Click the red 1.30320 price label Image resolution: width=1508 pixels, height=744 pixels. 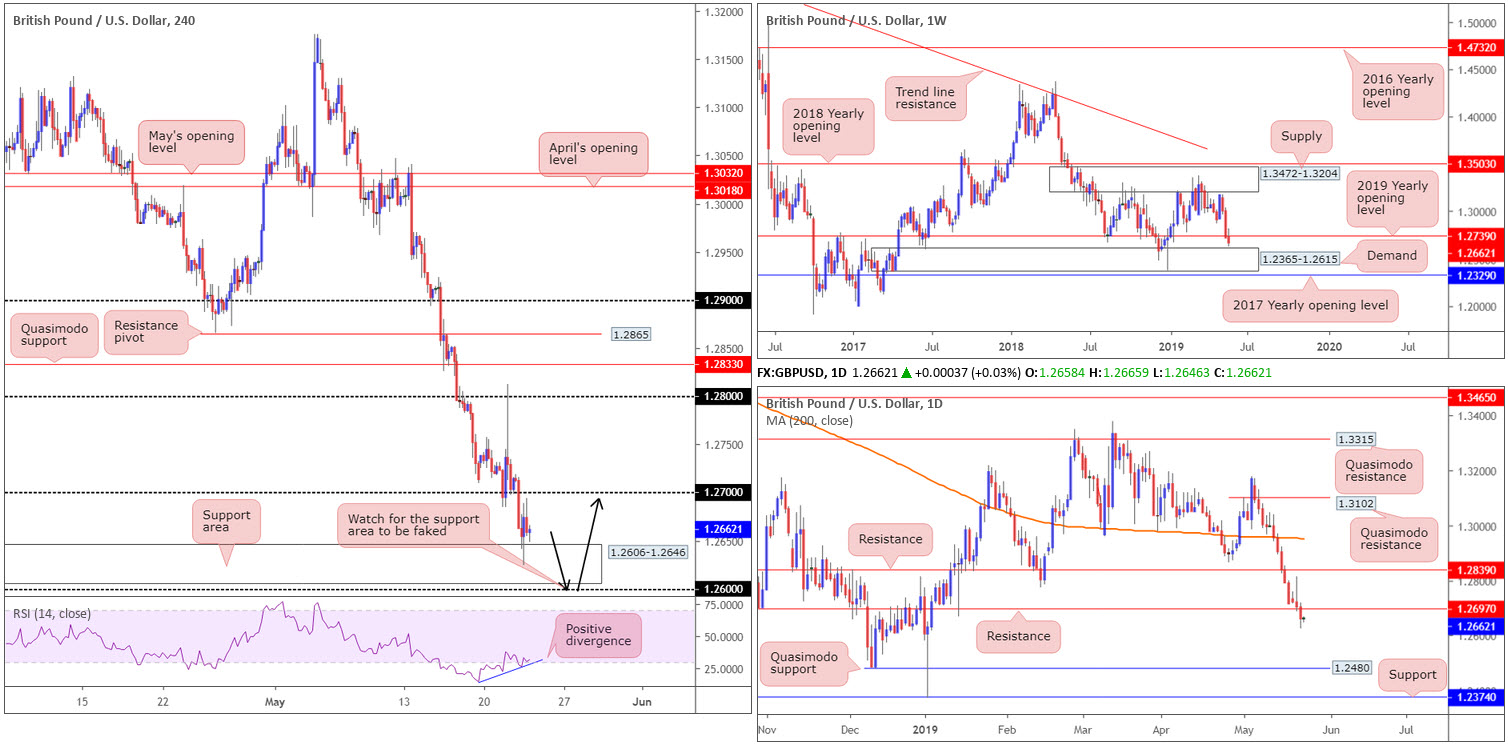724,173
